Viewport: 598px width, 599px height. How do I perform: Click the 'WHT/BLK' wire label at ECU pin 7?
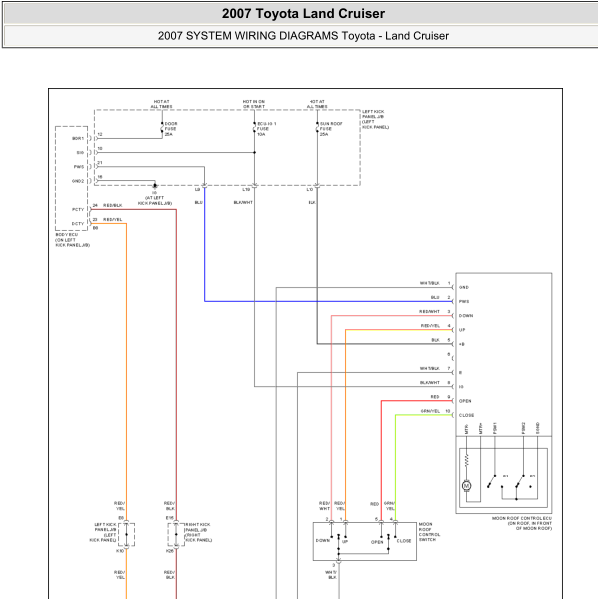[429, 369]
